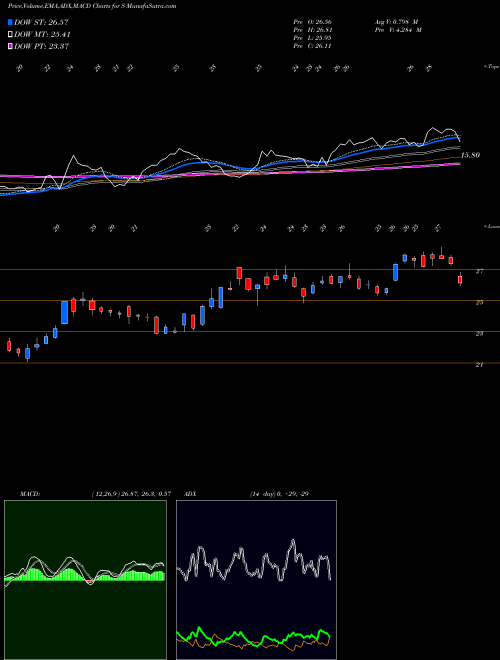Click the 'Pre L: 25.95' value
The width and height of the screenshot is (500, 660).
[x=312, y=38]
